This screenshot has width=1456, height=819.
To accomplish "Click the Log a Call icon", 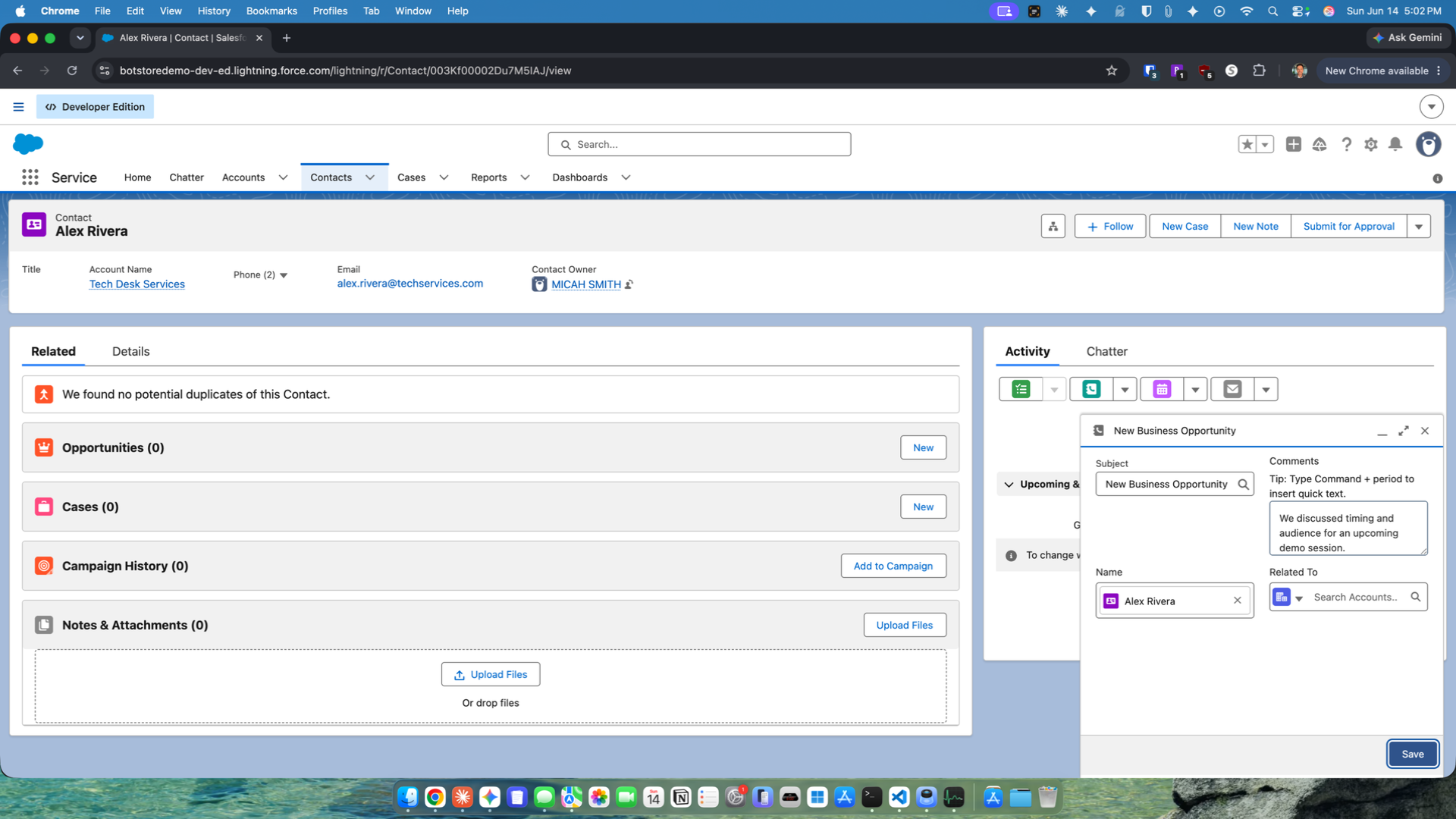I will pyautogui.click(x=1091, y=389).
